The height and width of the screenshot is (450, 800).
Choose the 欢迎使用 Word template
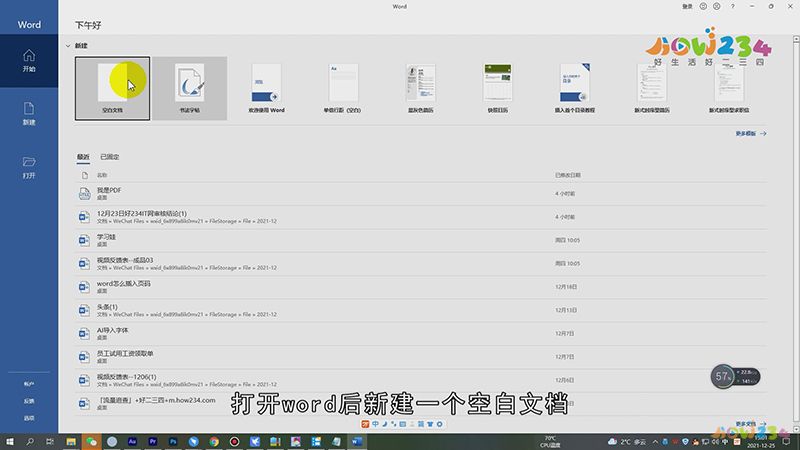click(266, 88)
